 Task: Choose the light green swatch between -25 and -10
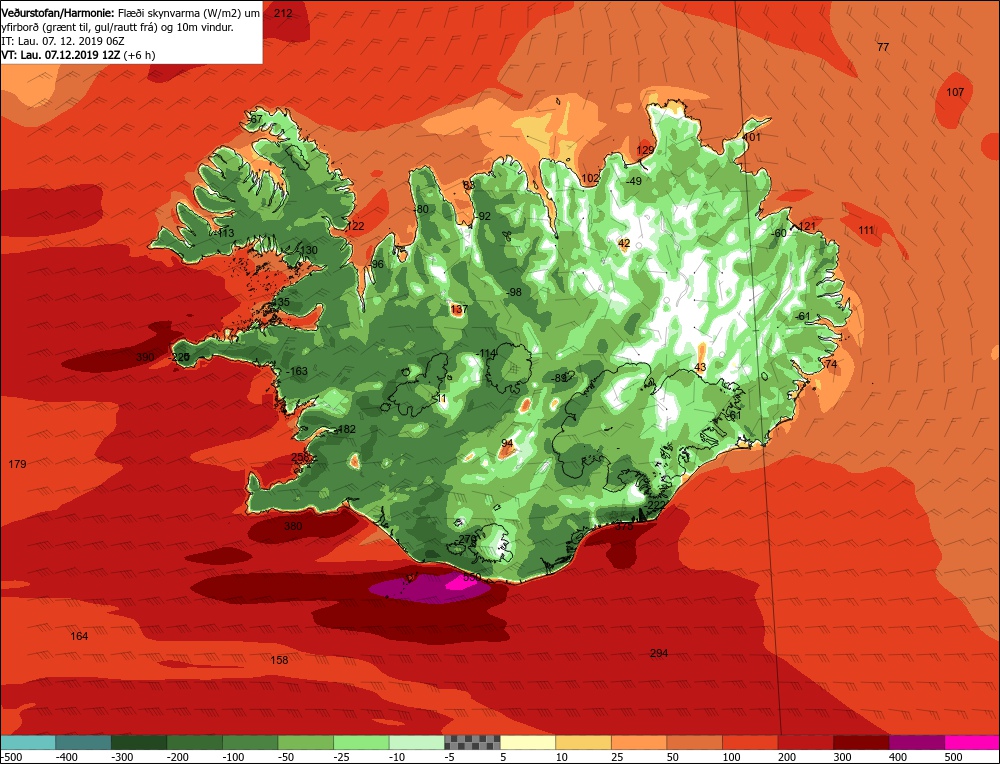point(361,742)
